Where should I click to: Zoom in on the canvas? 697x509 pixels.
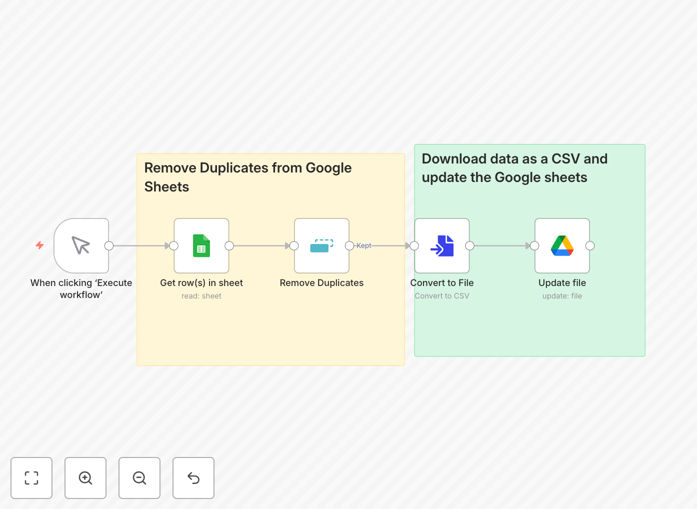(85, 478)
